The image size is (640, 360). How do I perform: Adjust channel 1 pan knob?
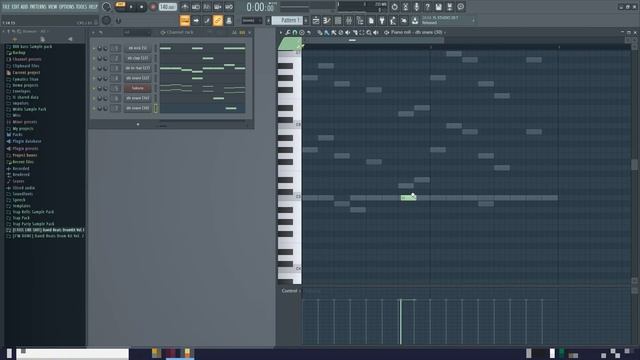100,48
